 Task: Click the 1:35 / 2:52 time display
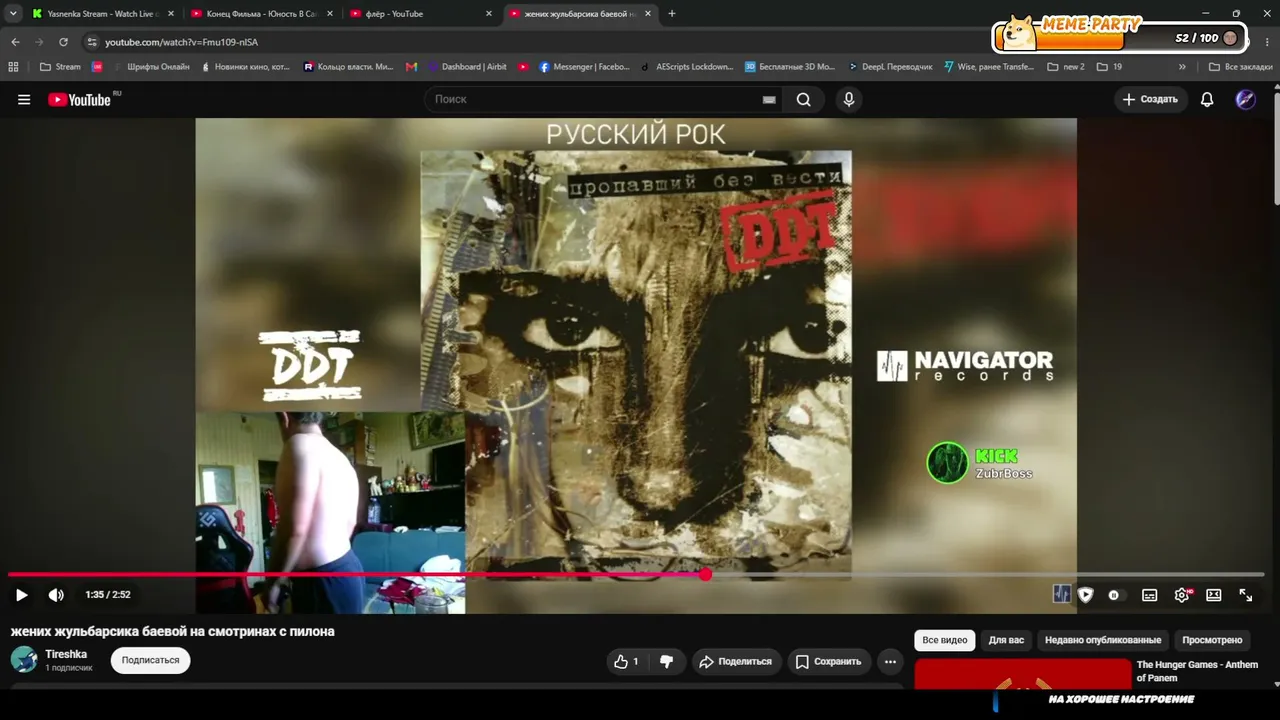(x=108, y=595)
